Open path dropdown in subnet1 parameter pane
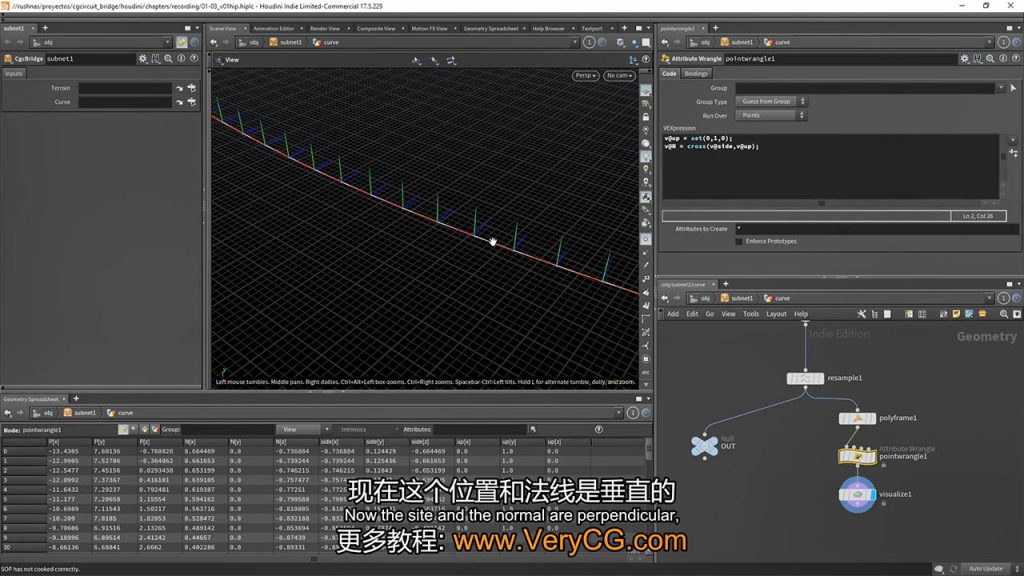This screenshot has width=1024, height=576. click(x=167, y=42)
